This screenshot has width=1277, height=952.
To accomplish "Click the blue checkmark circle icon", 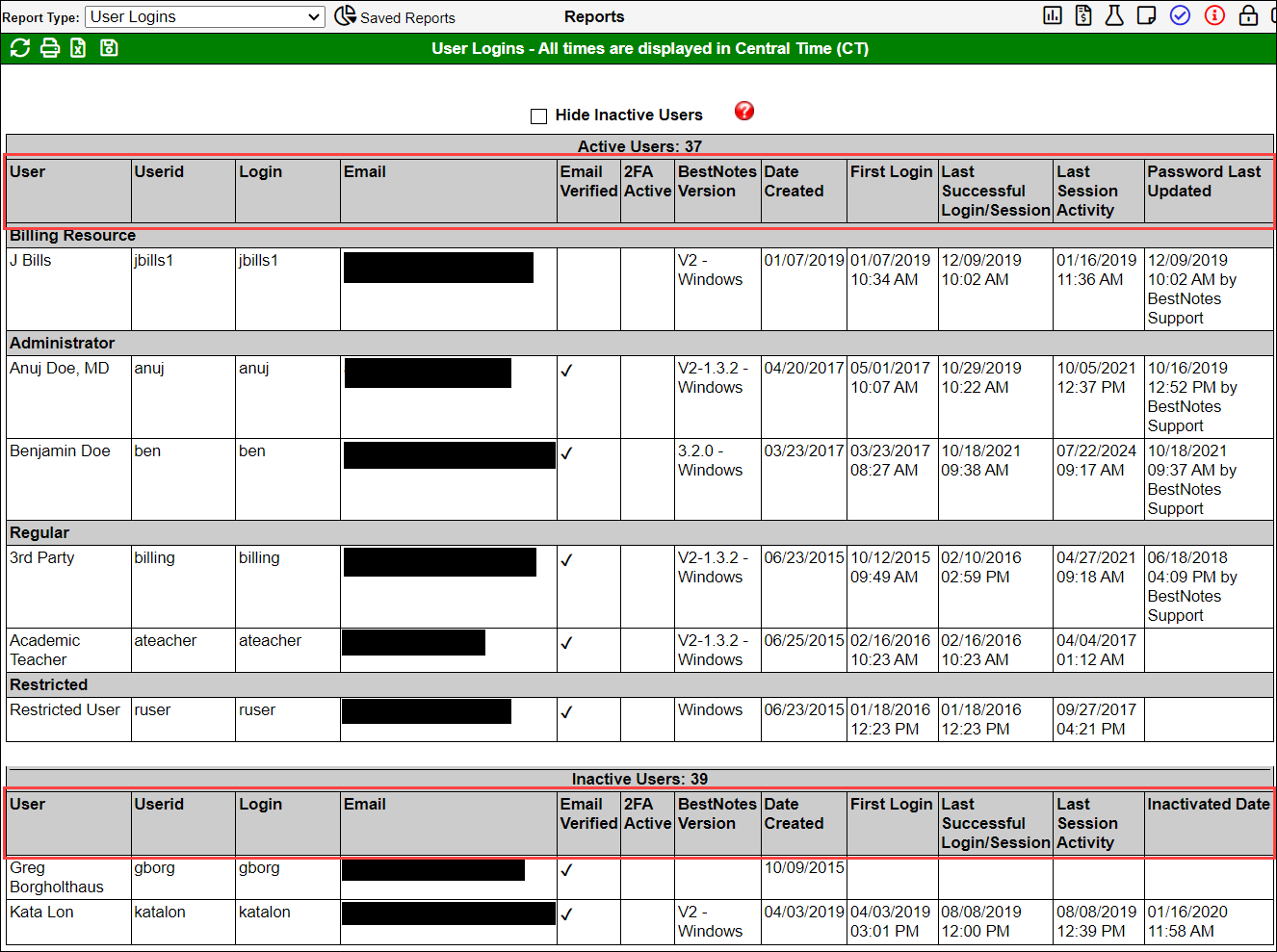I will click(x=1180, y=15).
